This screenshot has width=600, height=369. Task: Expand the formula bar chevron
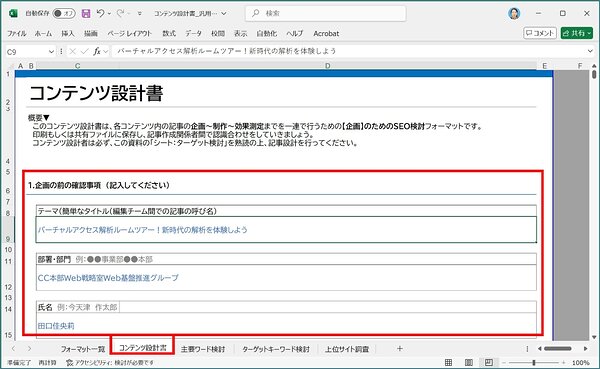tap(590, 51)
